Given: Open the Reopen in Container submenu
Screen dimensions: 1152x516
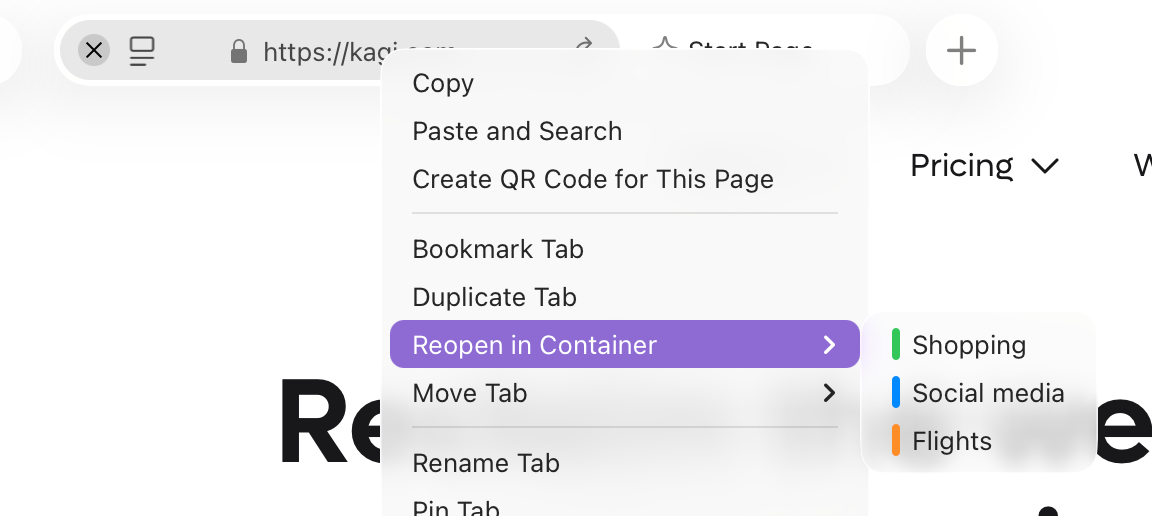Looking at the screenshot, I should coord(624,344).
